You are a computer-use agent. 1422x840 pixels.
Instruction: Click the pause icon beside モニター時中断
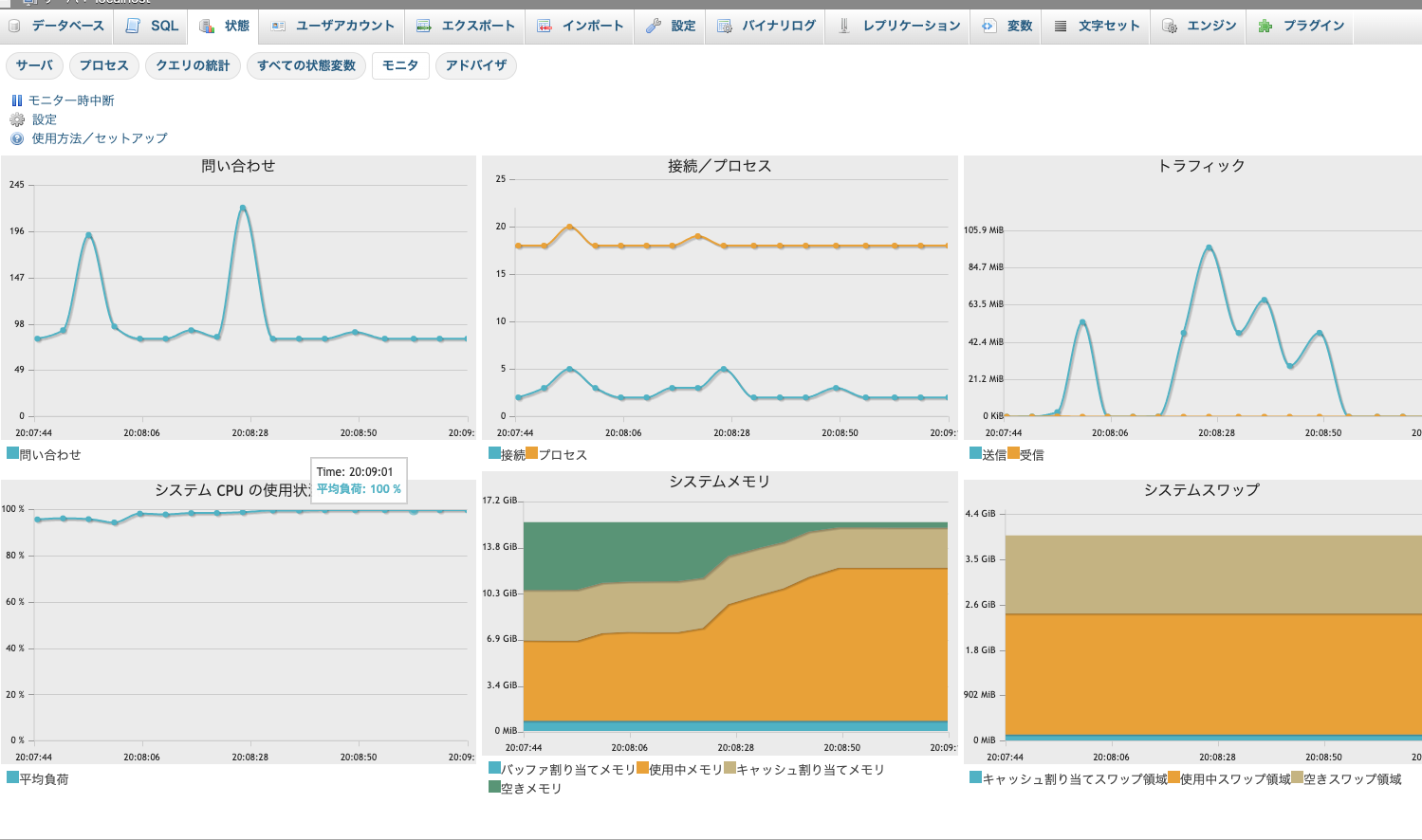[16, 100]
